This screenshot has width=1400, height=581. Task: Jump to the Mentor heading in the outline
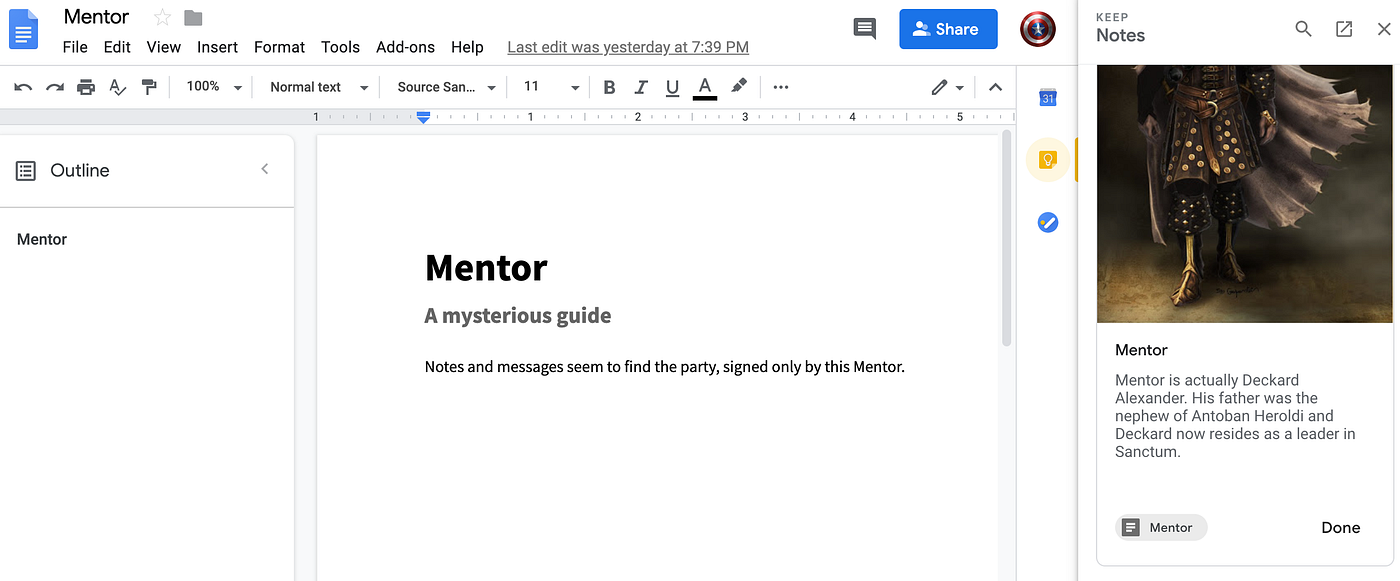[x=42, y=239]
